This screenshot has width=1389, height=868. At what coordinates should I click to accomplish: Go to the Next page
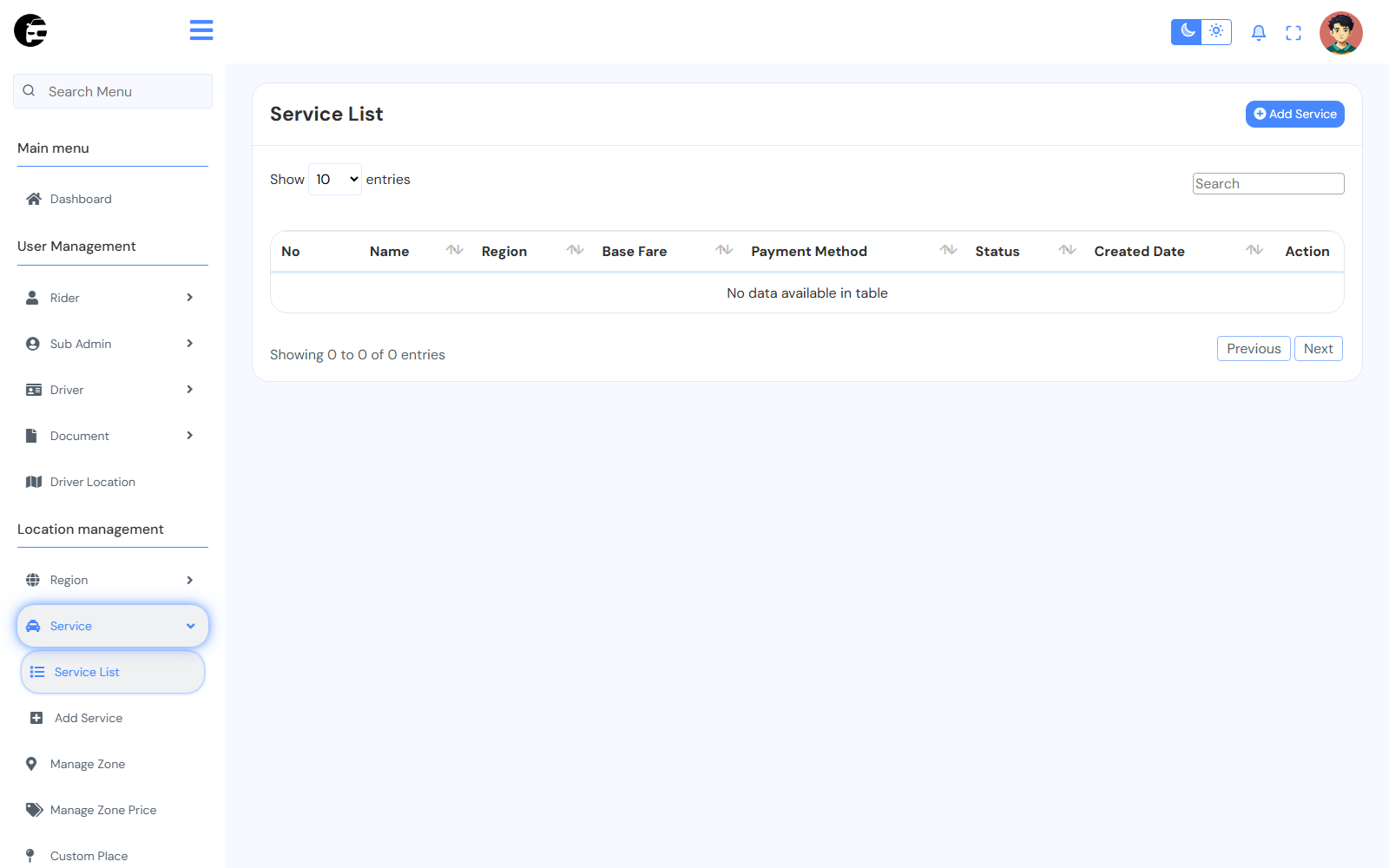click(x=1318, y=348)
